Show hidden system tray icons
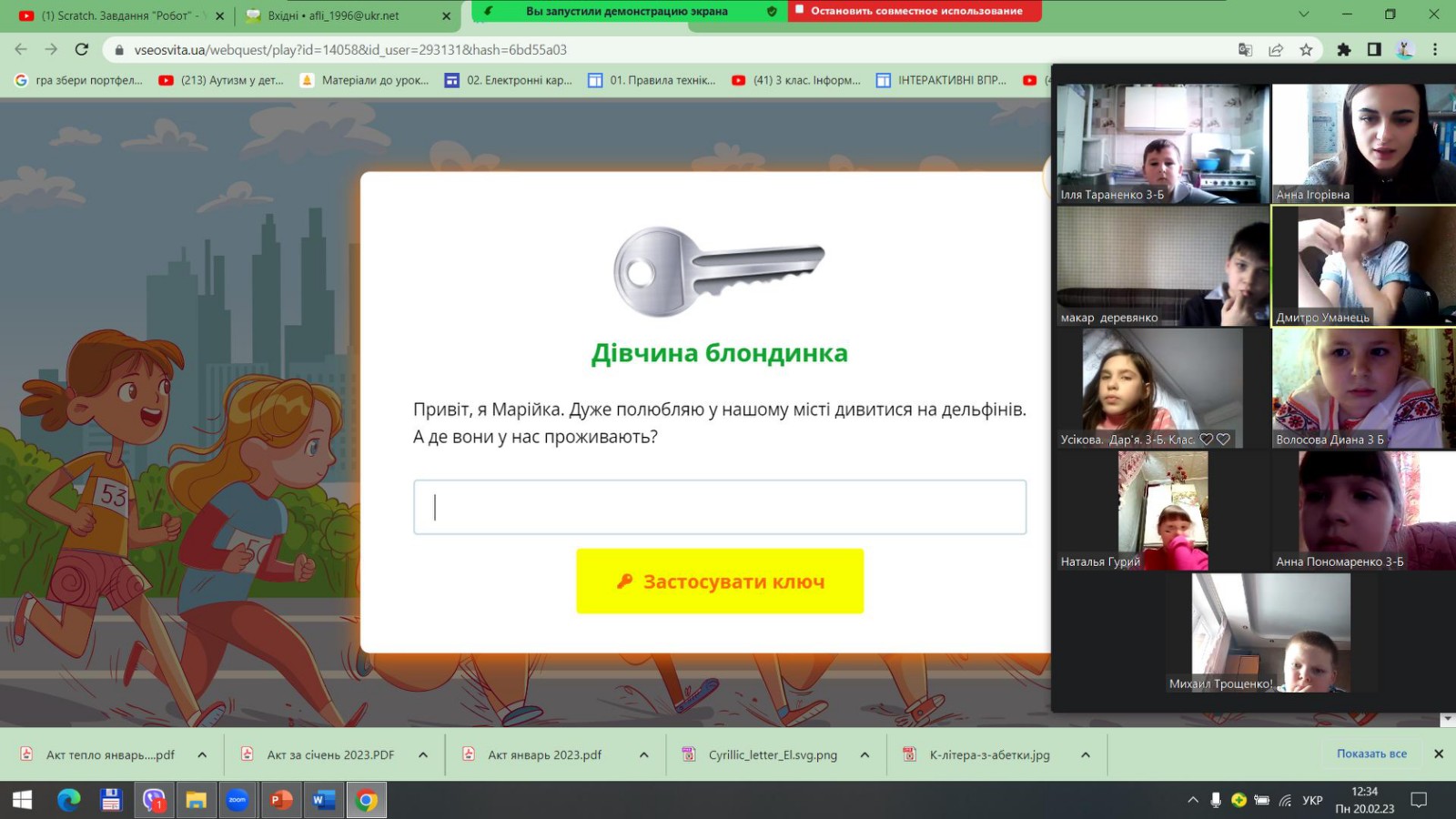Screen dimensions: 1456x819 tap(1192, 800)
